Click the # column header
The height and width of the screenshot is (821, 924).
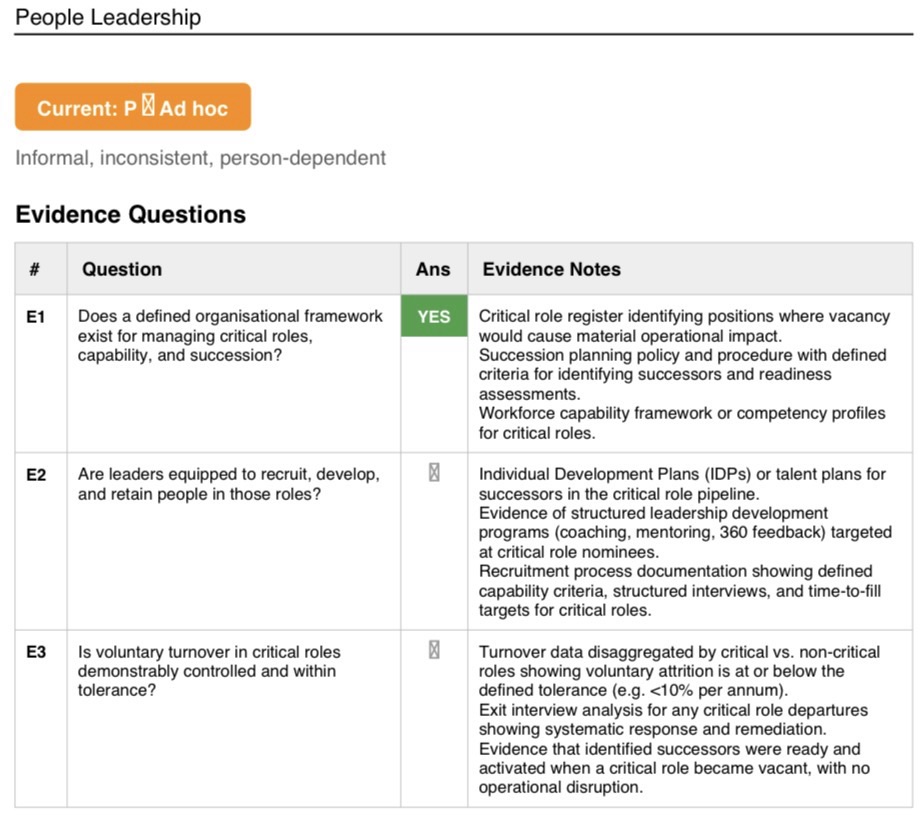pos(35,269)
